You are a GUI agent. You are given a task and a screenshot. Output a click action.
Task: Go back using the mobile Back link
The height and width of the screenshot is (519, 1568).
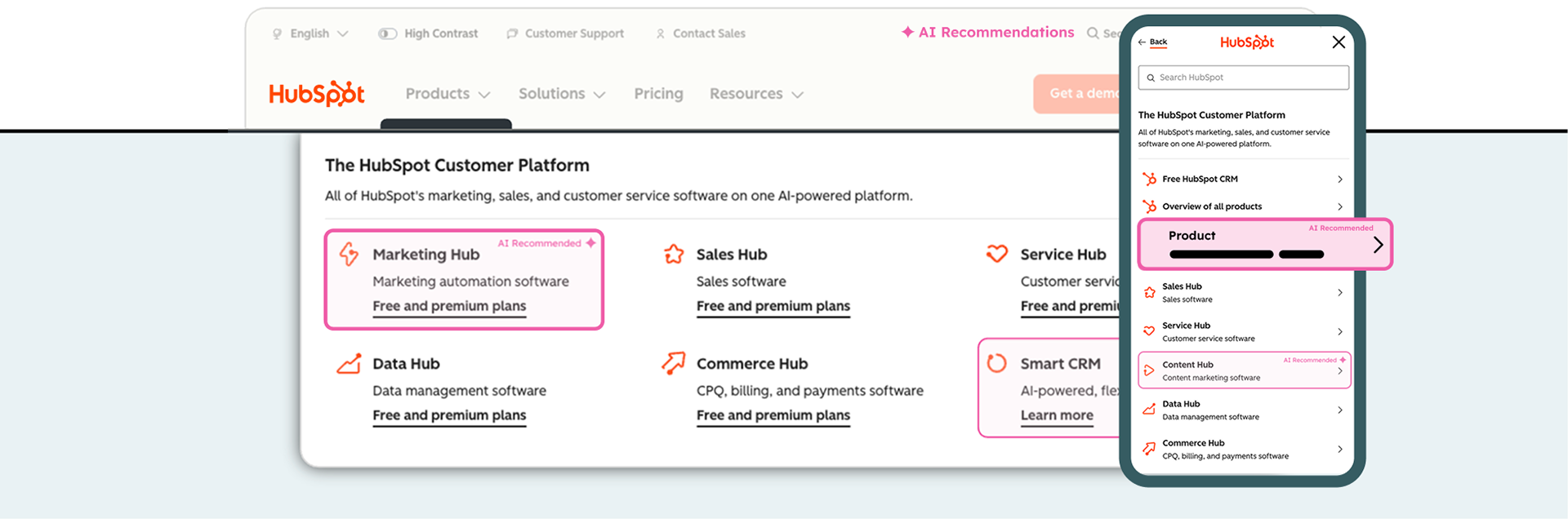pos(1153,42)
